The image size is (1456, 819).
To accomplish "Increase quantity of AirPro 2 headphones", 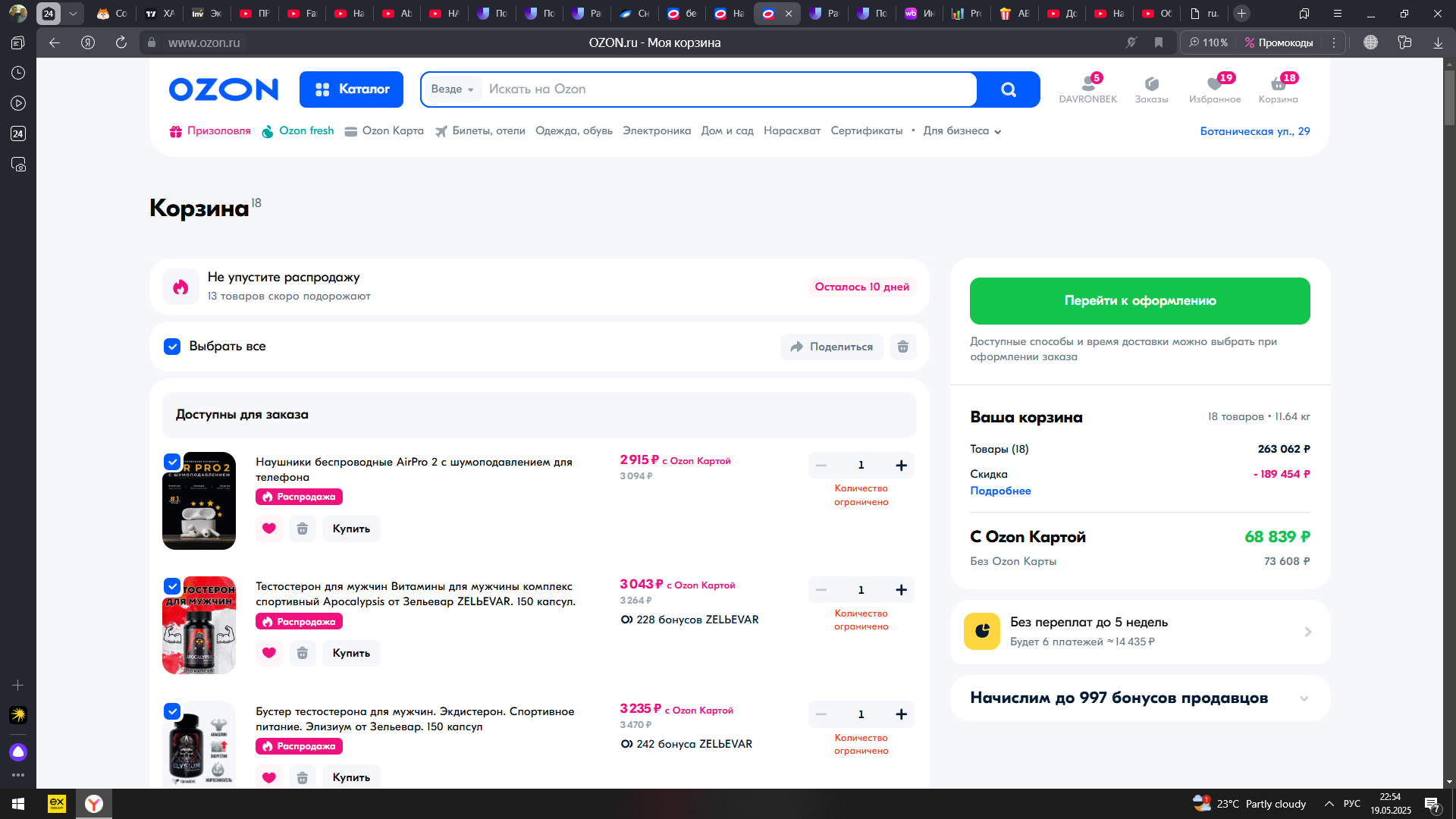I will 901,466.
